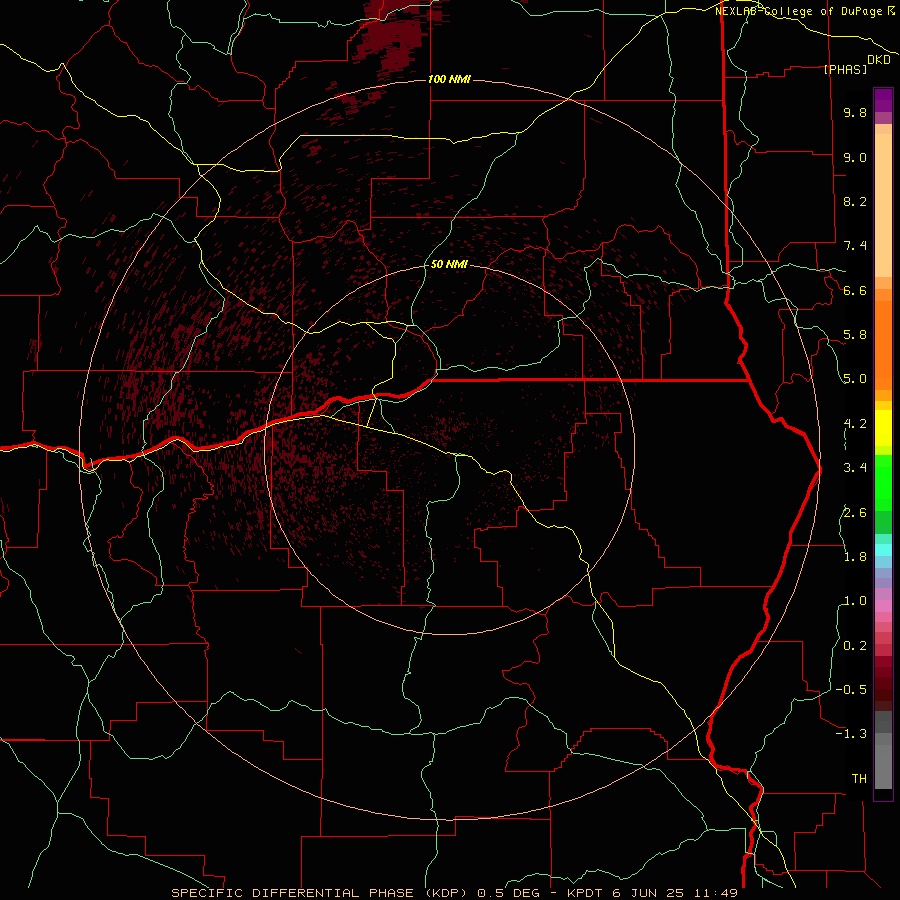Pick the pink segment of the color bar
900x900 pixels.
883,606
